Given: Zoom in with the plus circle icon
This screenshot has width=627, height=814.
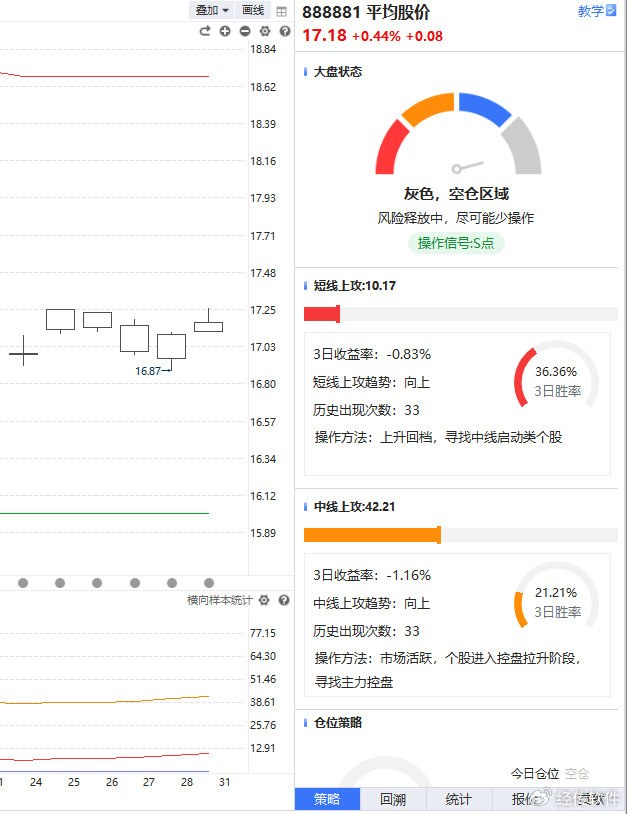Looking at the screenshot, I should point(225,31).
